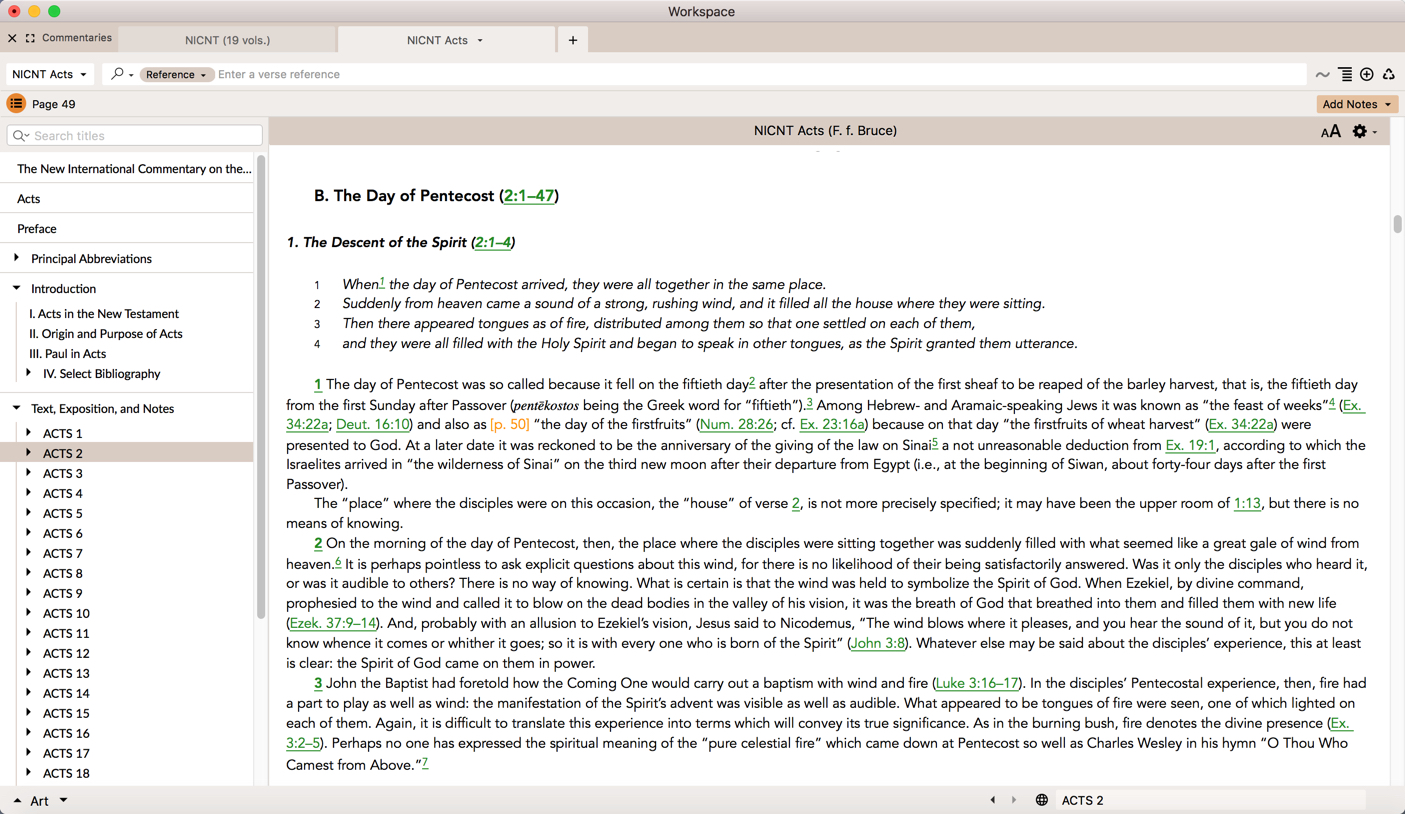Screen dimensions: 1405x814
Task: Click the right-aligned text lines icon
Action: coord(1345,74)
